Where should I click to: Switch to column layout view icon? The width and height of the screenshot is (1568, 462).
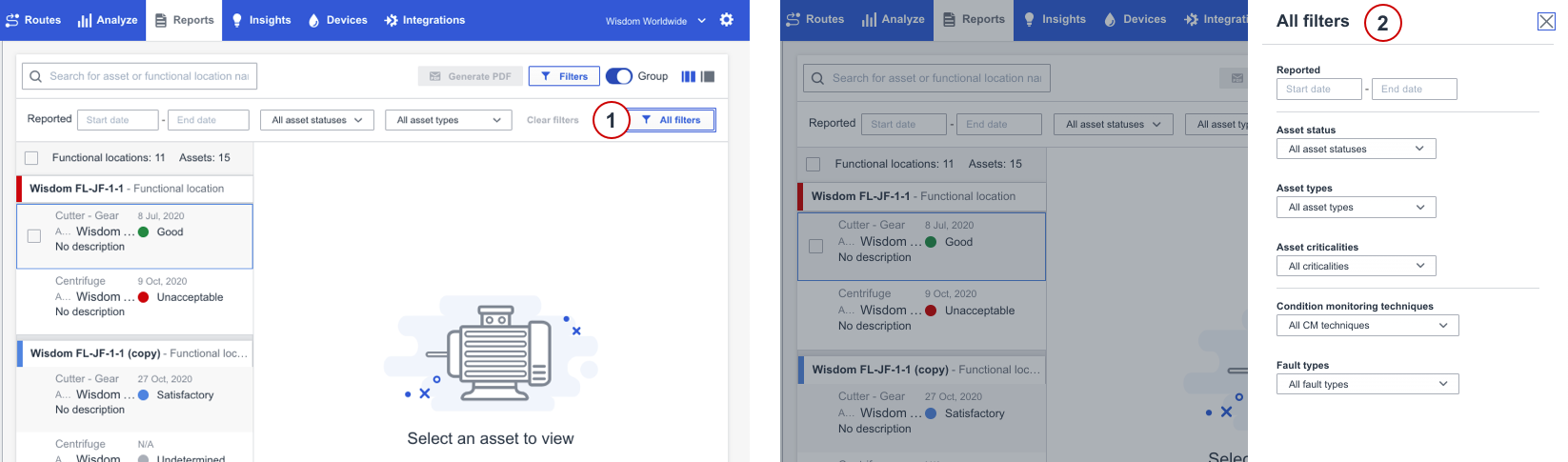pos(688,76)
